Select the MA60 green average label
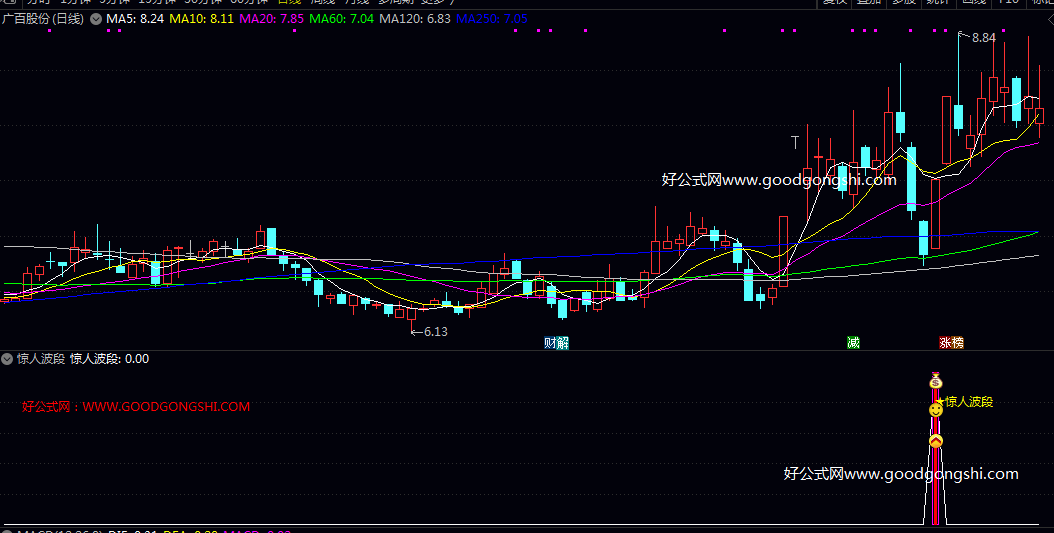The width and height of the screenshot is (1054, 533). pyautogui.click(x=341, y=19)
